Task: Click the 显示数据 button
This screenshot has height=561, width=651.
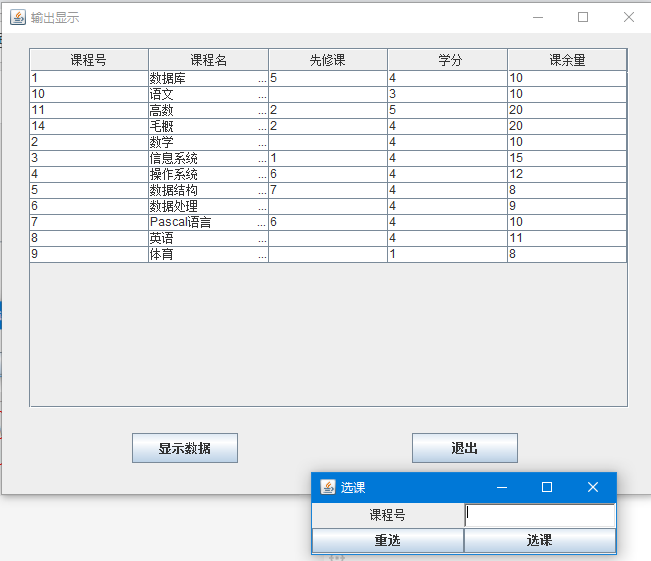Action: pos(185,448)
